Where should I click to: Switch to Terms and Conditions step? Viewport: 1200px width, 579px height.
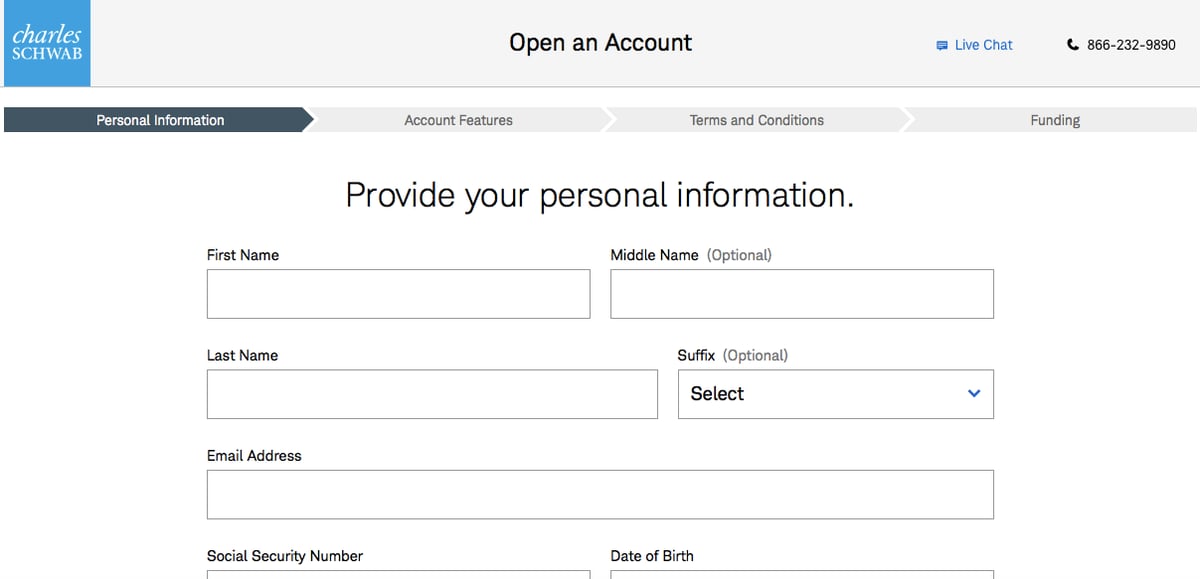pyautogui.click(x=756, y=120)
